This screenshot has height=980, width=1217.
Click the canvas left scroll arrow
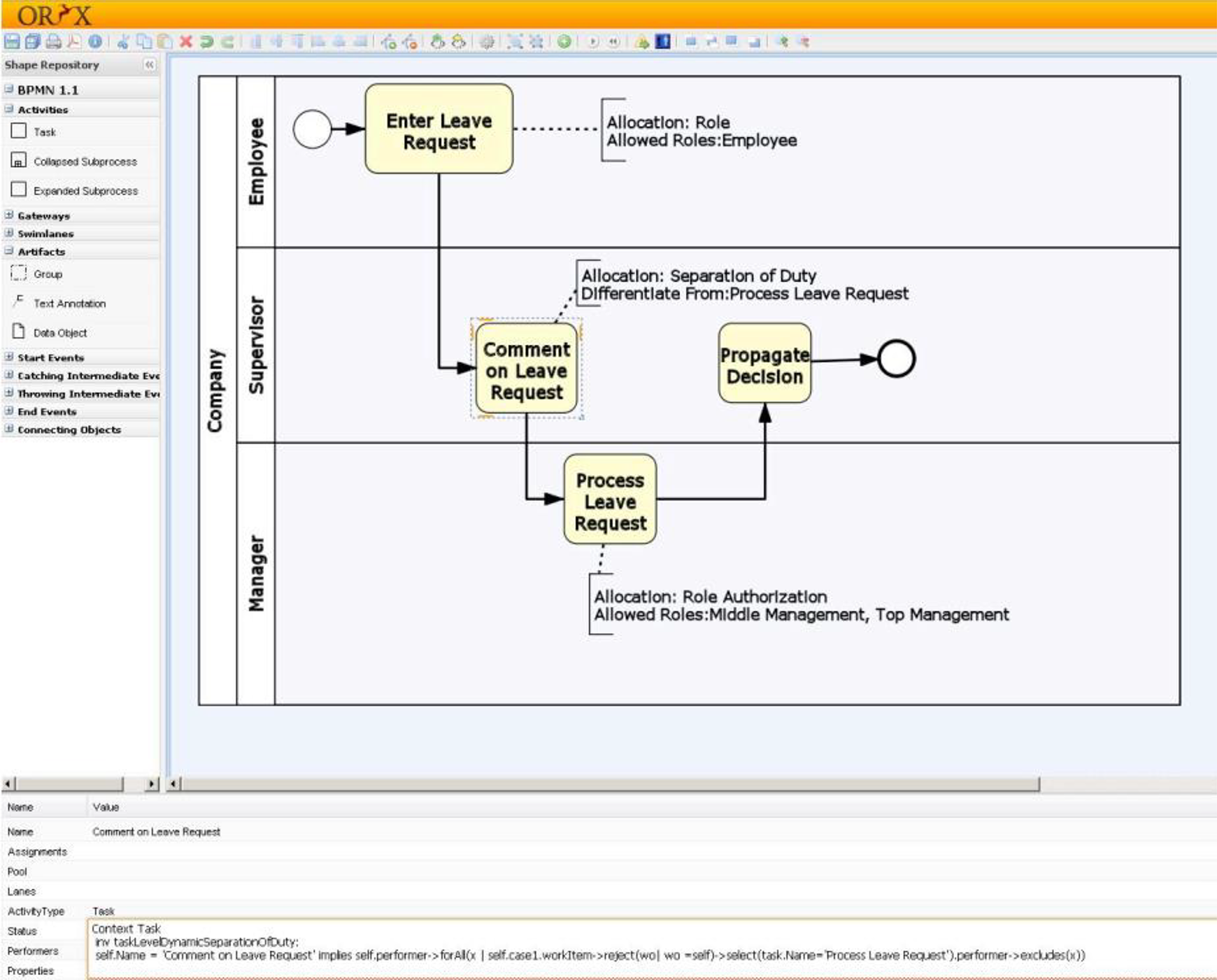click(174, 784)
